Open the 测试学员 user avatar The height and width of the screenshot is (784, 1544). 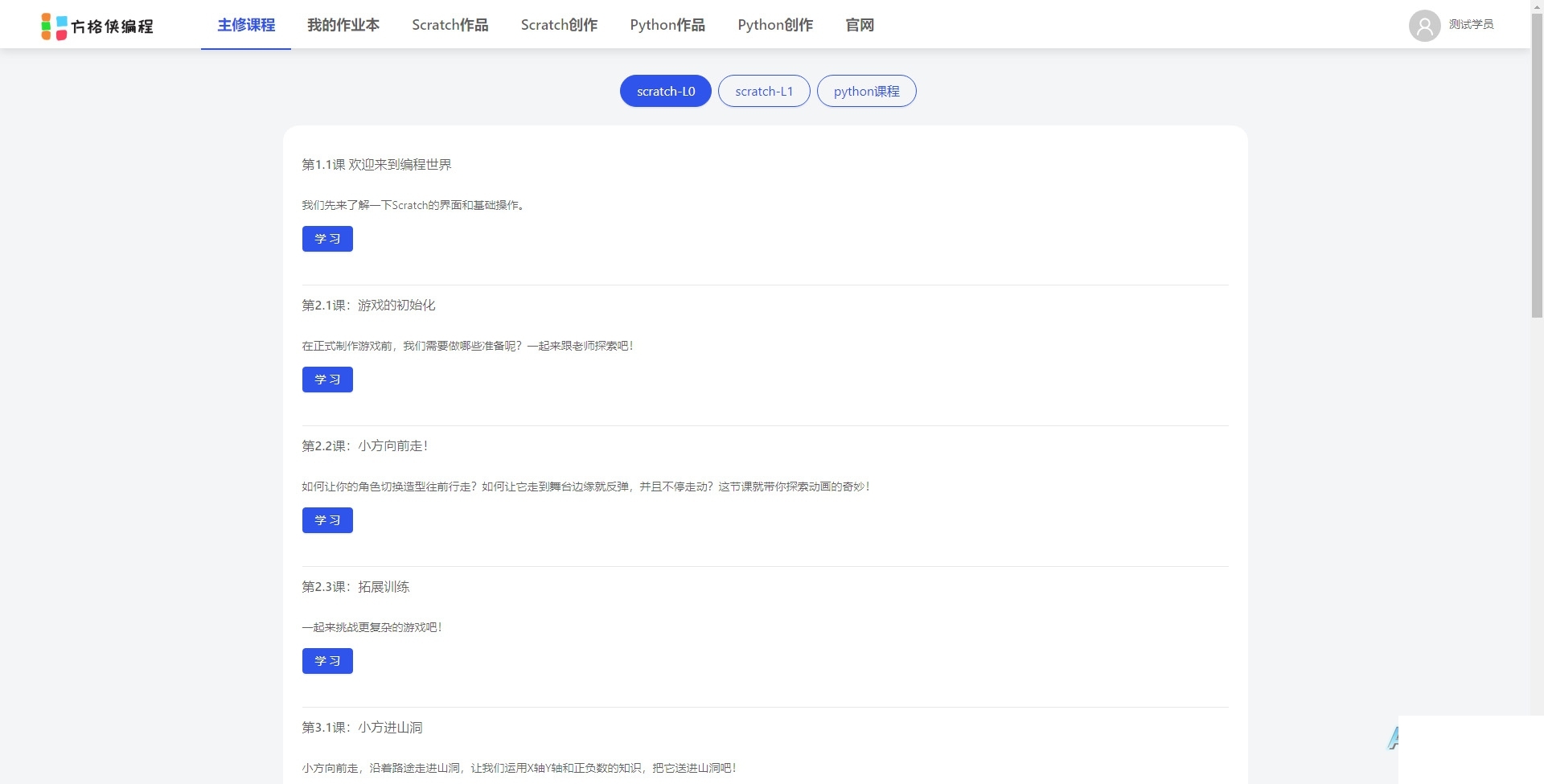tap(1424, 25)
